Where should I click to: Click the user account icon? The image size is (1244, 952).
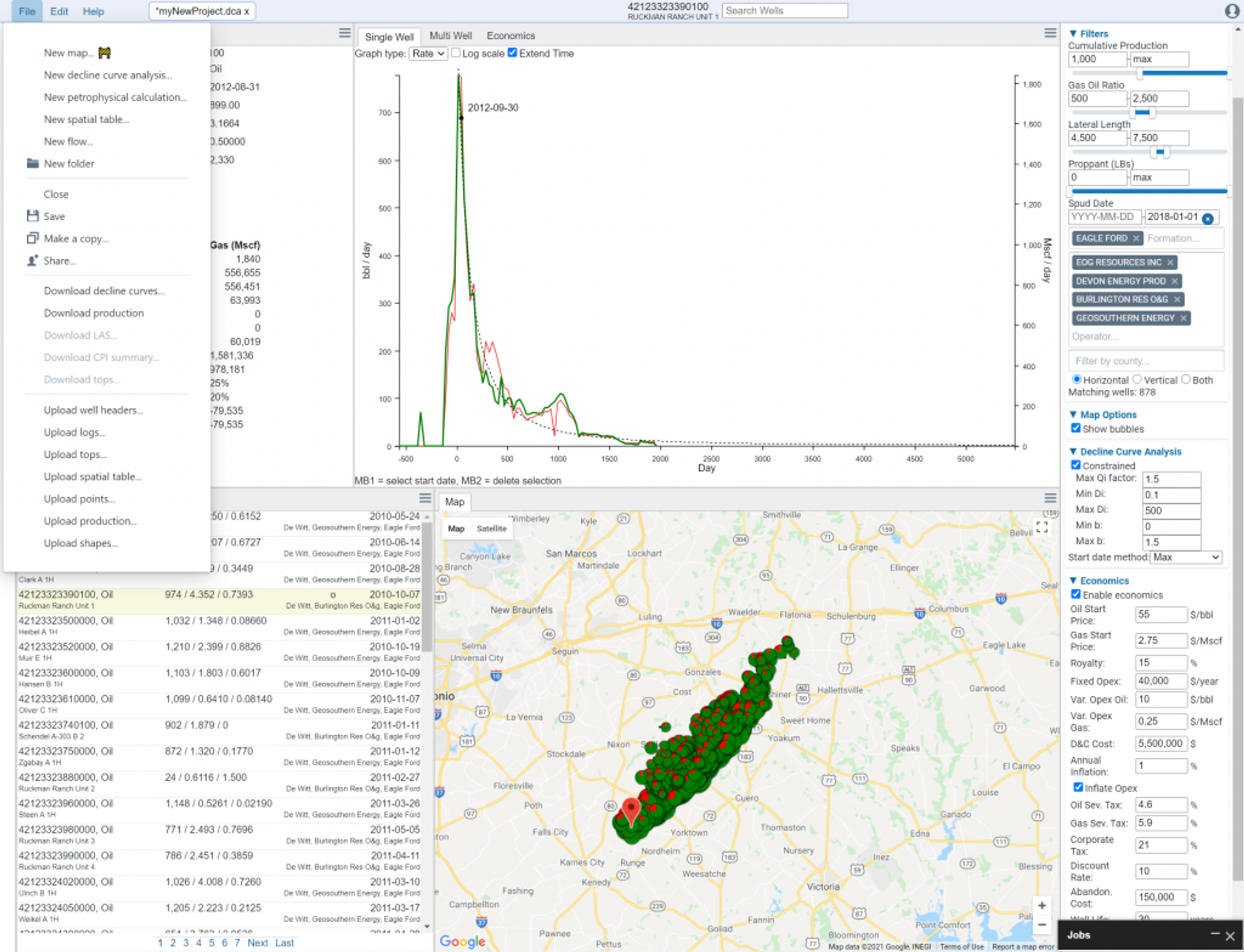[x=1231, y=11]
